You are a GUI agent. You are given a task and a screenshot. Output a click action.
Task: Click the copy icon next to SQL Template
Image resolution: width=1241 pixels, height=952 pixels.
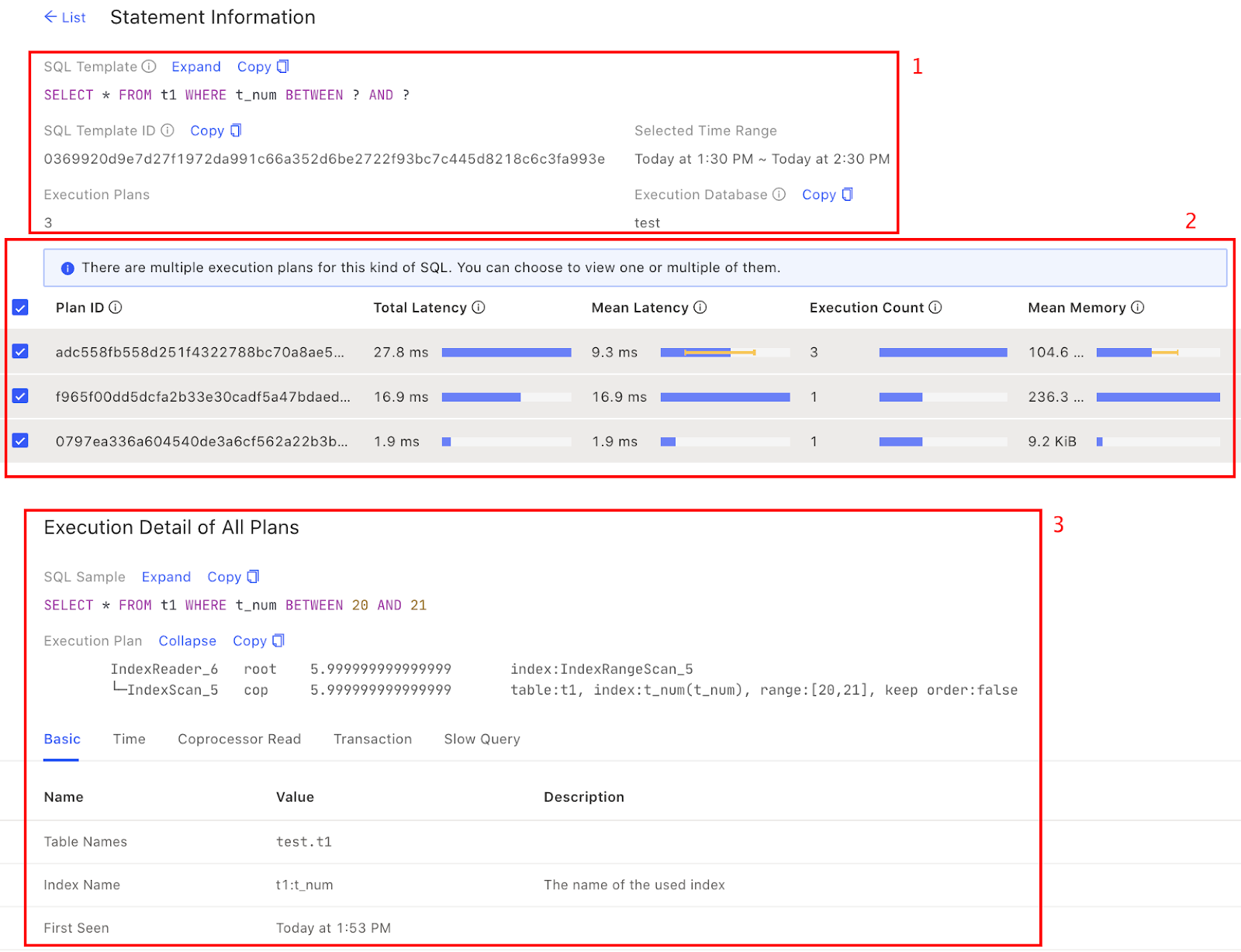282,67
